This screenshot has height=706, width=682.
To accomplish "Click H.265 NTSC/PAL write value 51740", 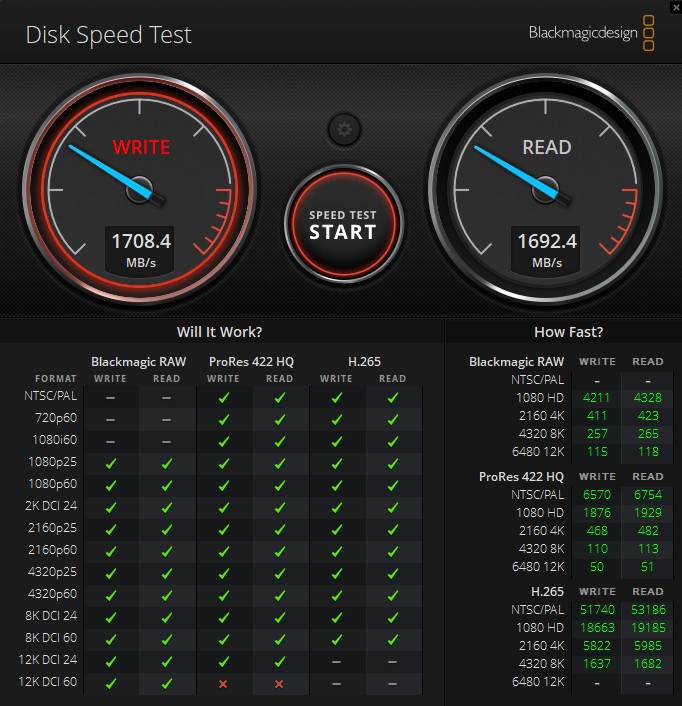I will 597,610.
